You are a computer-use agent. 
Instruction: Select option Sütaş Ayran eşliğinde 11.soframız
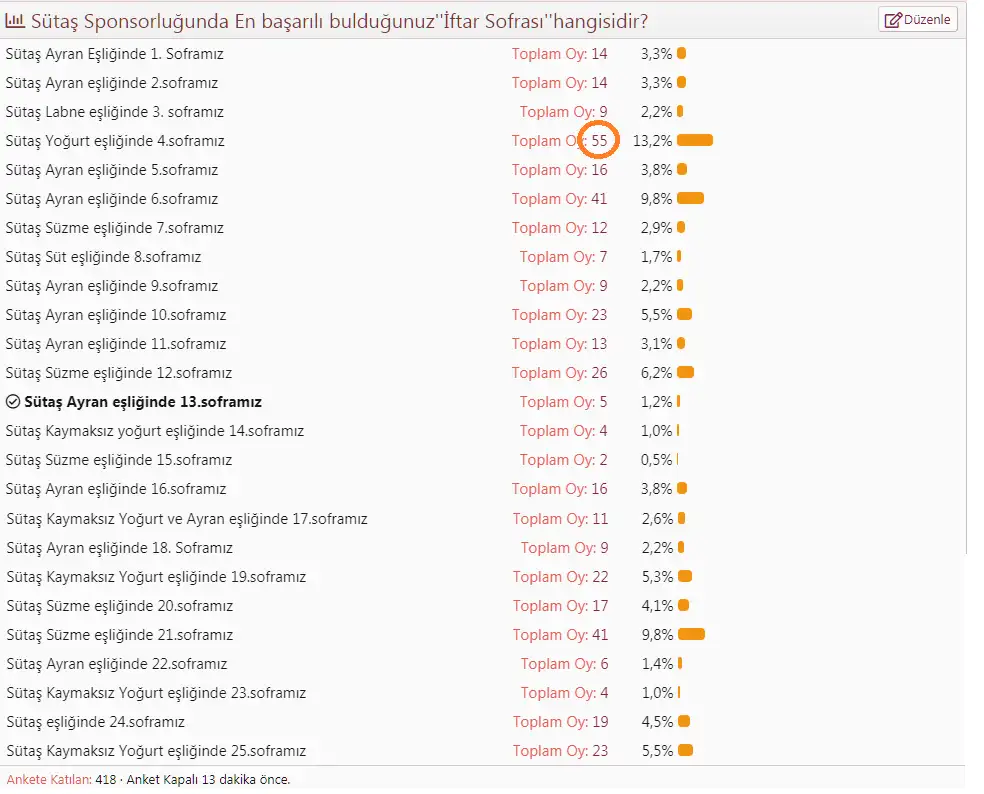[x=115, y=344]
